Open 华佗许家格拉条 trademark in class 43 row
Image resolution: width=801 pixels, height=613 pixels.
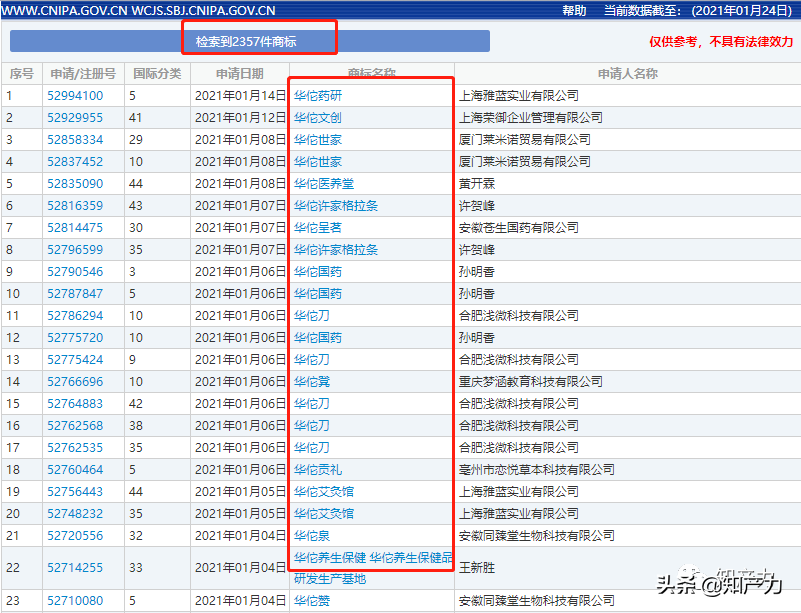pyautogui.click(x=336, y=205)
